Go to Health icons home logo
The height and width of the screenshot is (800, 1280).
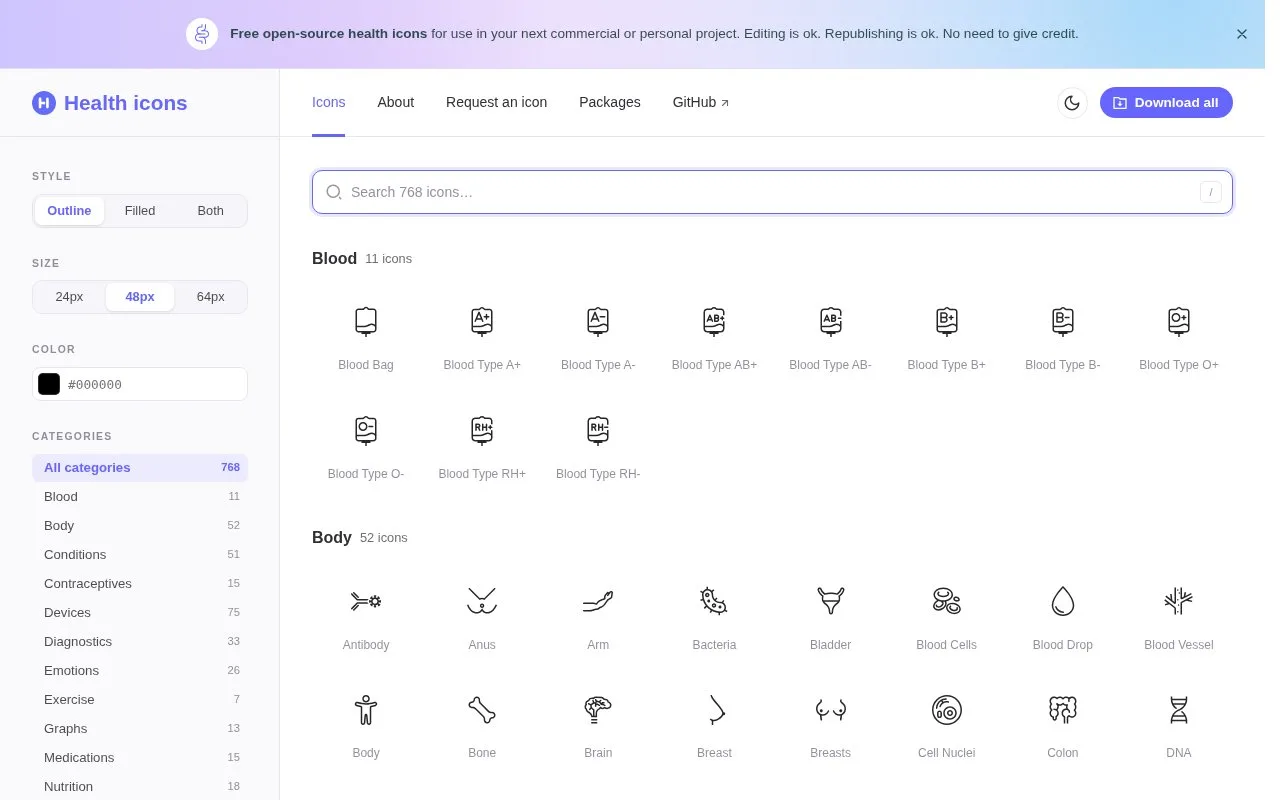coord(110,103)
